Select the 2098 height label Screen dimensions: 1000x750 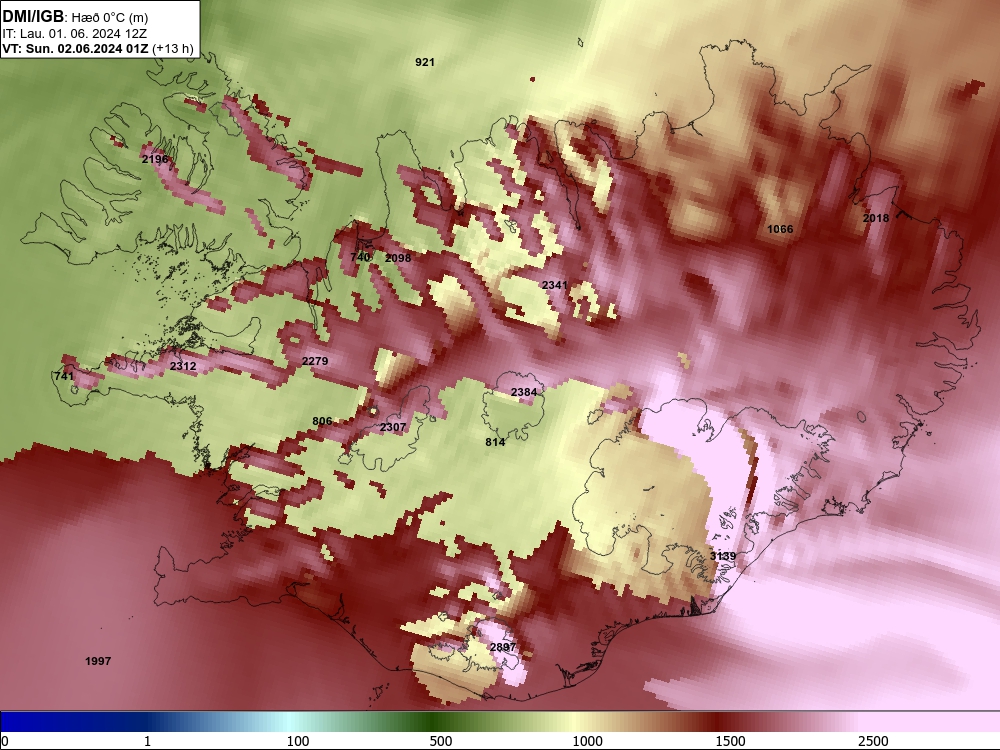[x=398, y=258]
